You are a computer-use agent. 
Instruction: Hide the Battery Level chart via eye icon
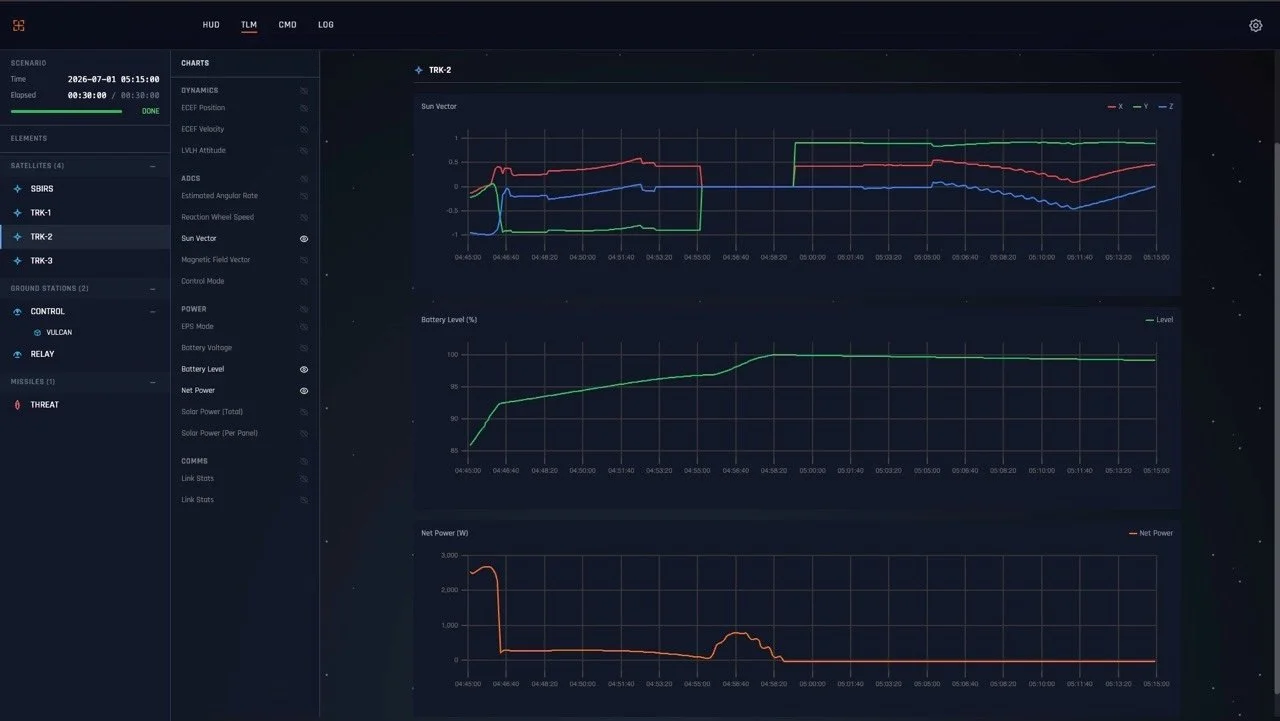(x=304, y=369)
